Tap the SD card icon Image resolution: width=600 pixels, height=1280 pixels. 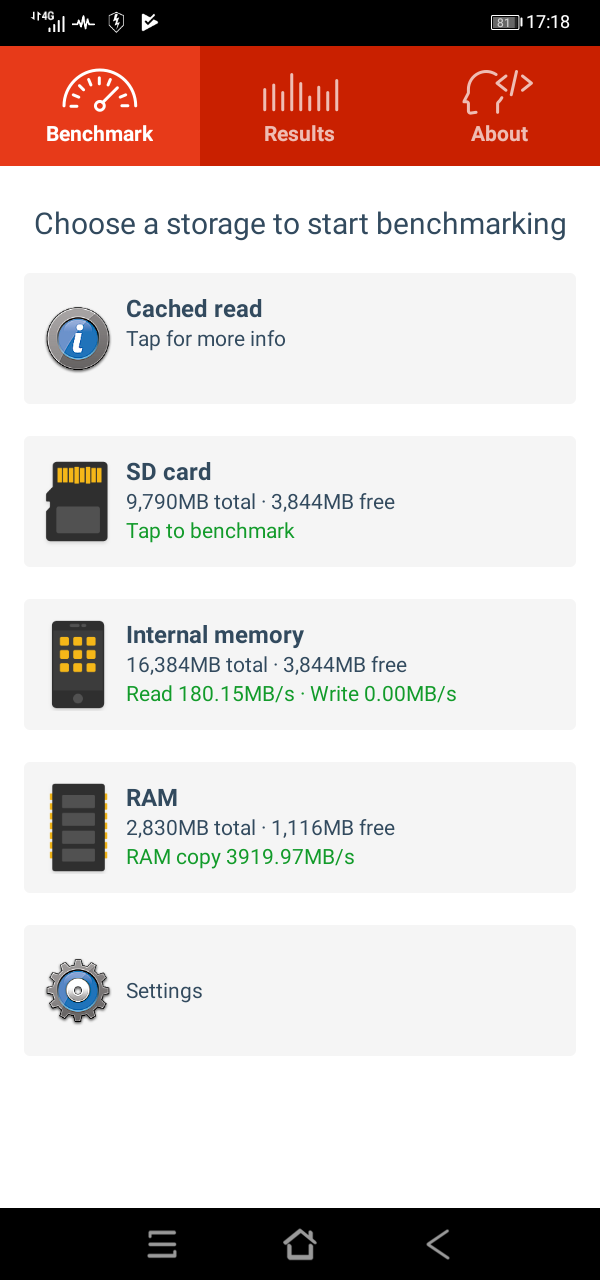pos(77,502)
